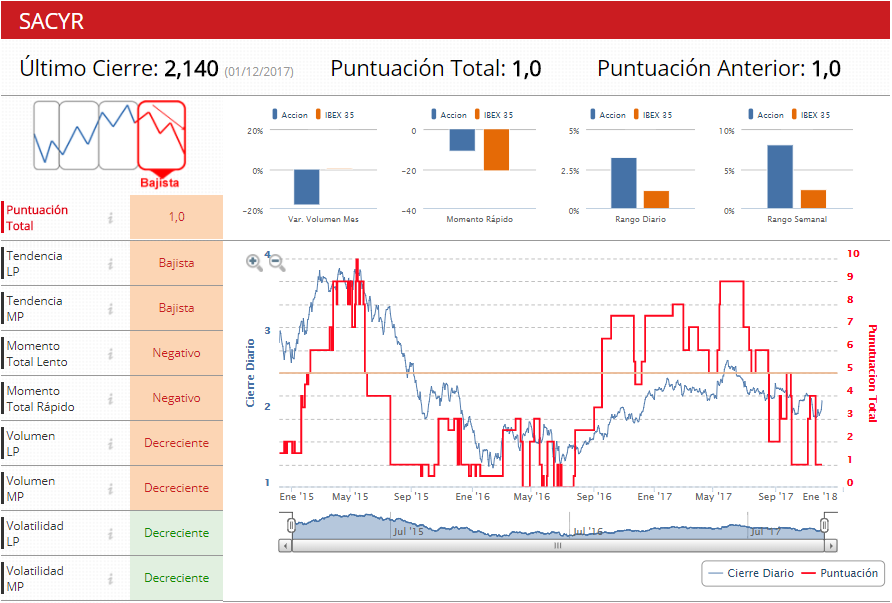
Task: Open info icon for Momento Total Rápido
Action: pyautogui.click(x=110, y=398)
